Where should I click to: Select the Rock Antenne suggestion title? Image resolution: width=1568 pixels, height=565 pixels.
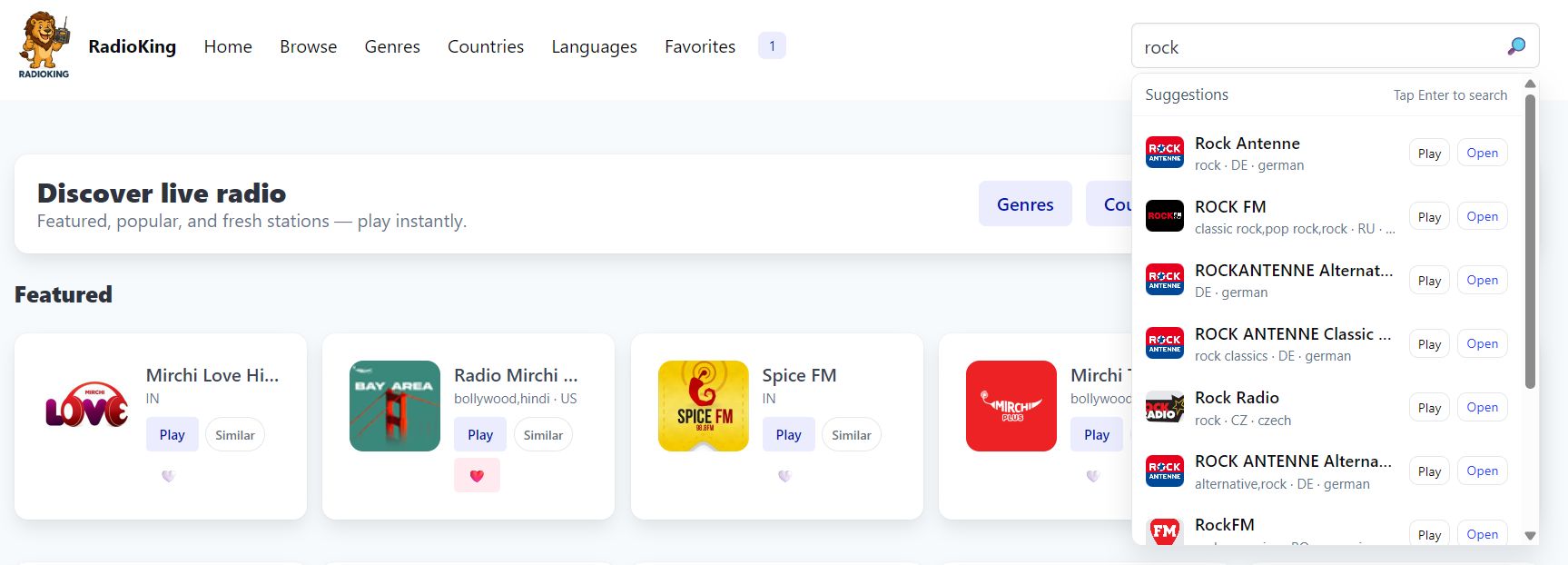(1247, 143)
